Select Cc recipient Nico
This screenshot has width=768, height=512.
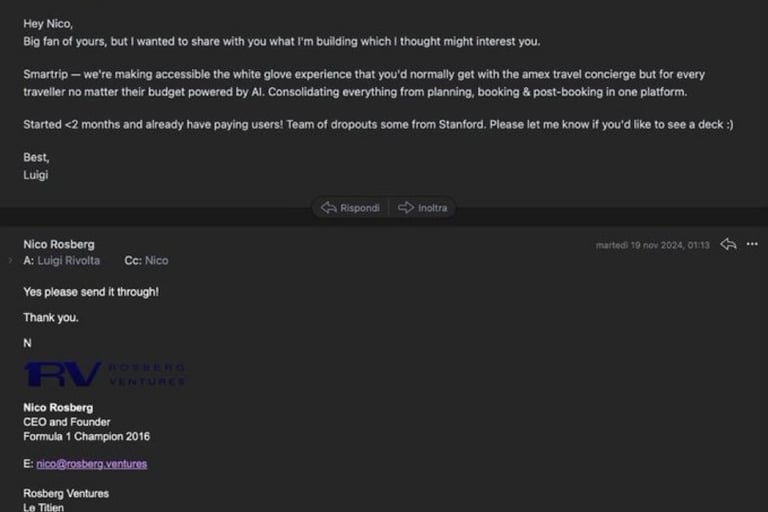(x=157, y=261)
